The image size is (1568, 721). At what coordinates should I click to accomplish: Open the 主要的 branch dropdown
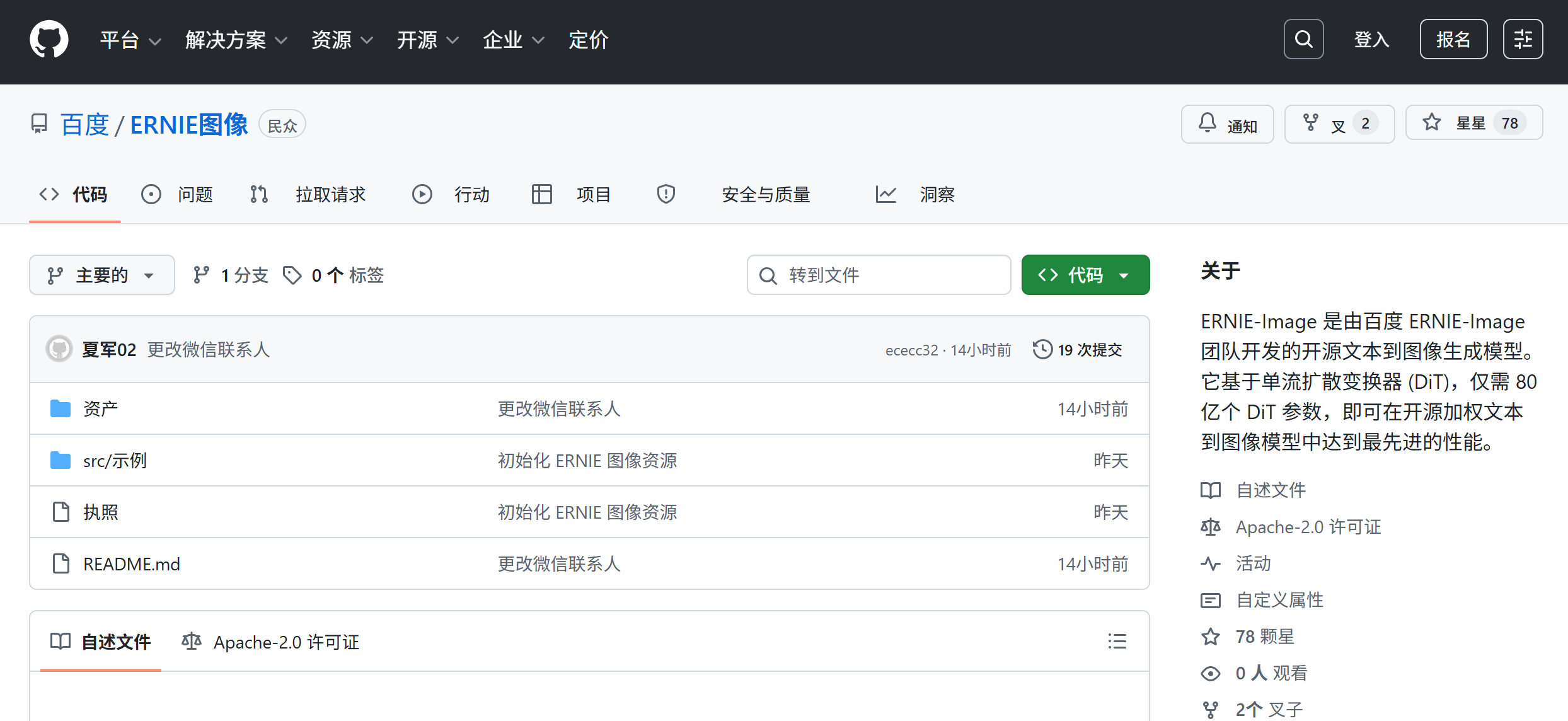click(x=101, y=275)
